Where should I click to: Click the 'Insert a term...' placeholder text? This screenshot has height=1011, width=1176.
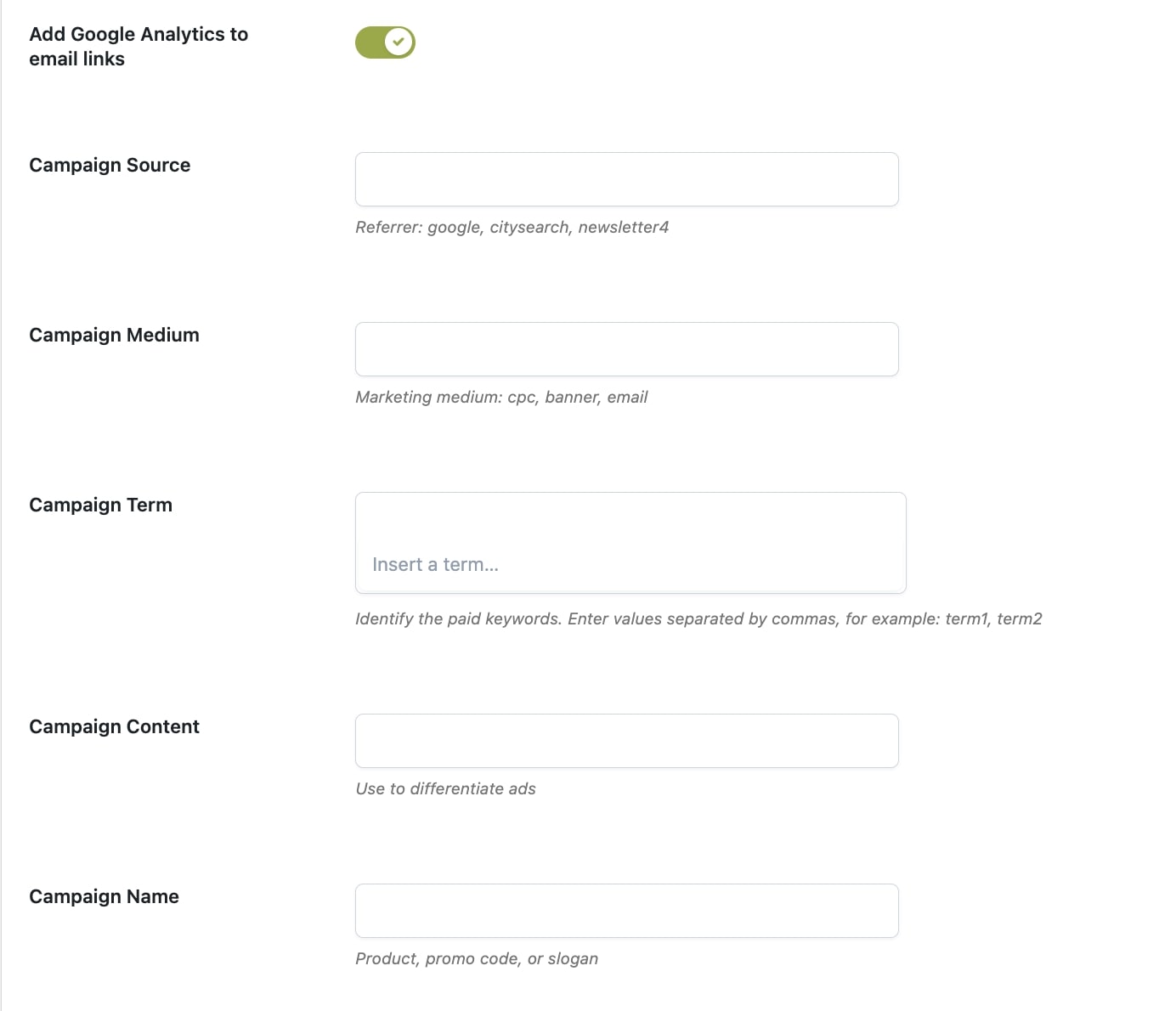(435, 565)
